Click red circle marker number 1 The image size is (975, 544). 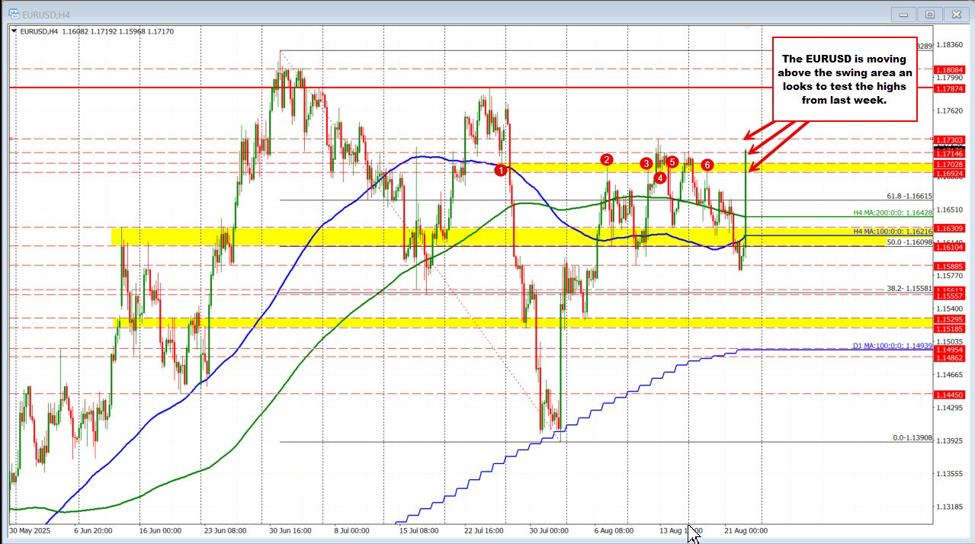(501, 171)
